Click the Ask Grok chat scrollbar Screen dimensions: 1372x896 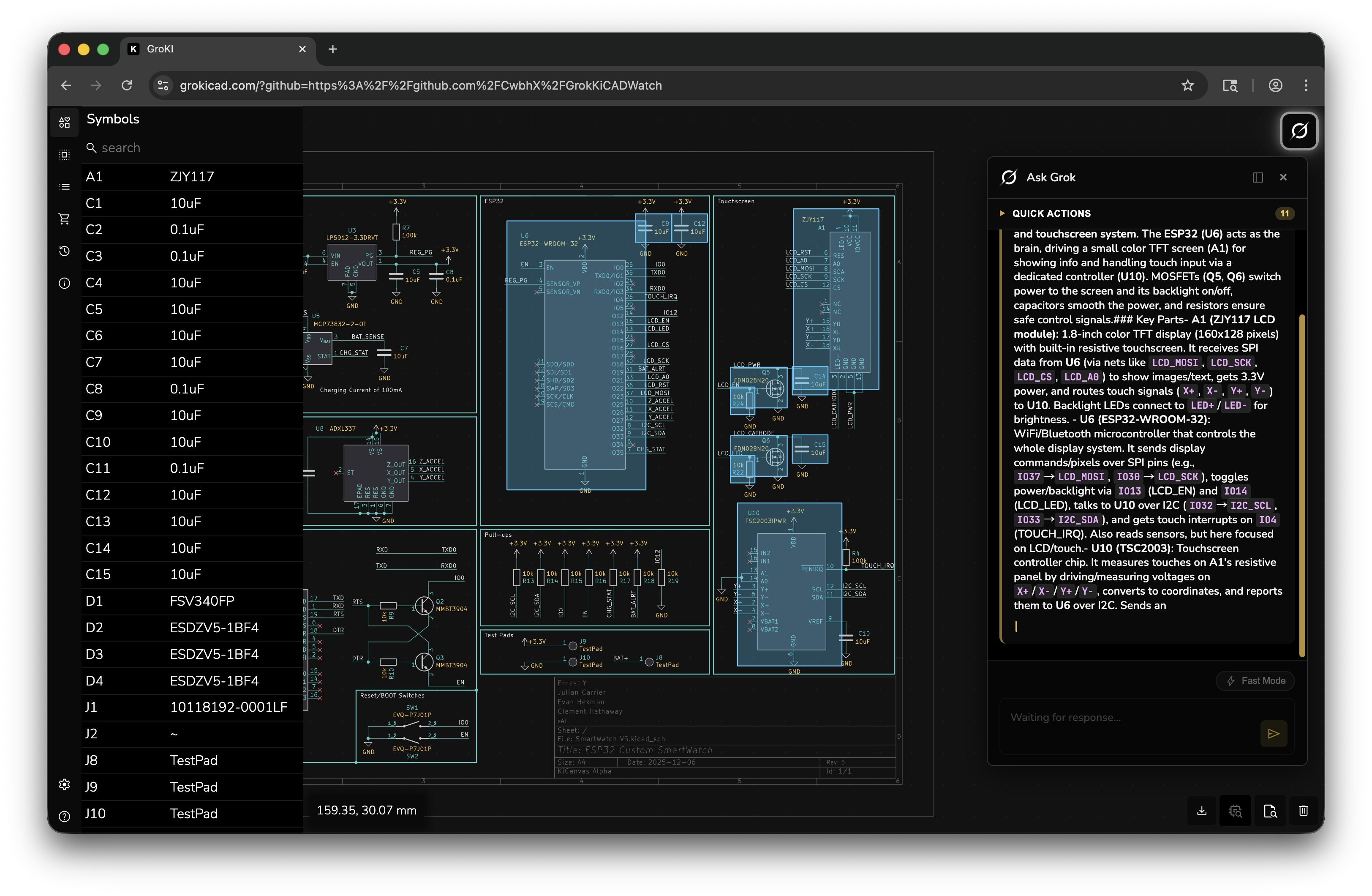[x=1302, y=485]
